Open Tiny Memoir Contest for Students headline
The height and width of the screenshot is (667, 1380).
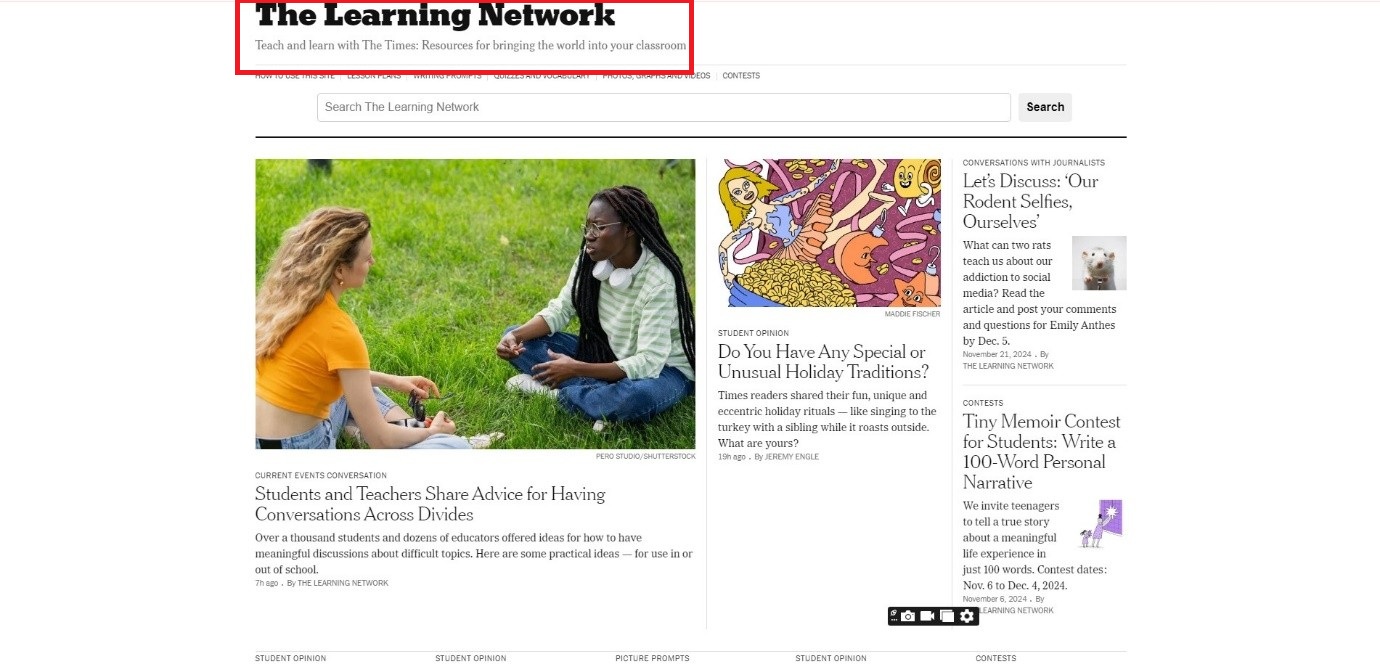(x=1041, y=451)
